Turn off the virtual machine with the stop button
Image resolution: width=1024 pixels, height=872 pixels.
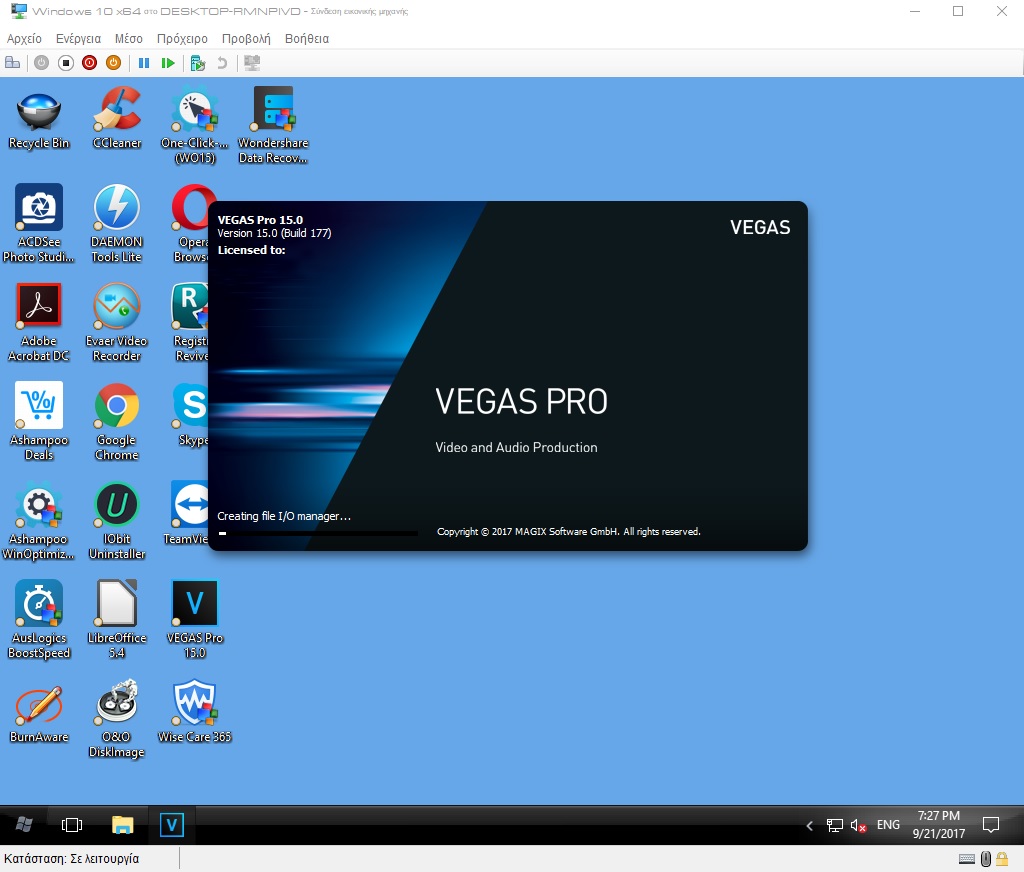tap(66, 63)
